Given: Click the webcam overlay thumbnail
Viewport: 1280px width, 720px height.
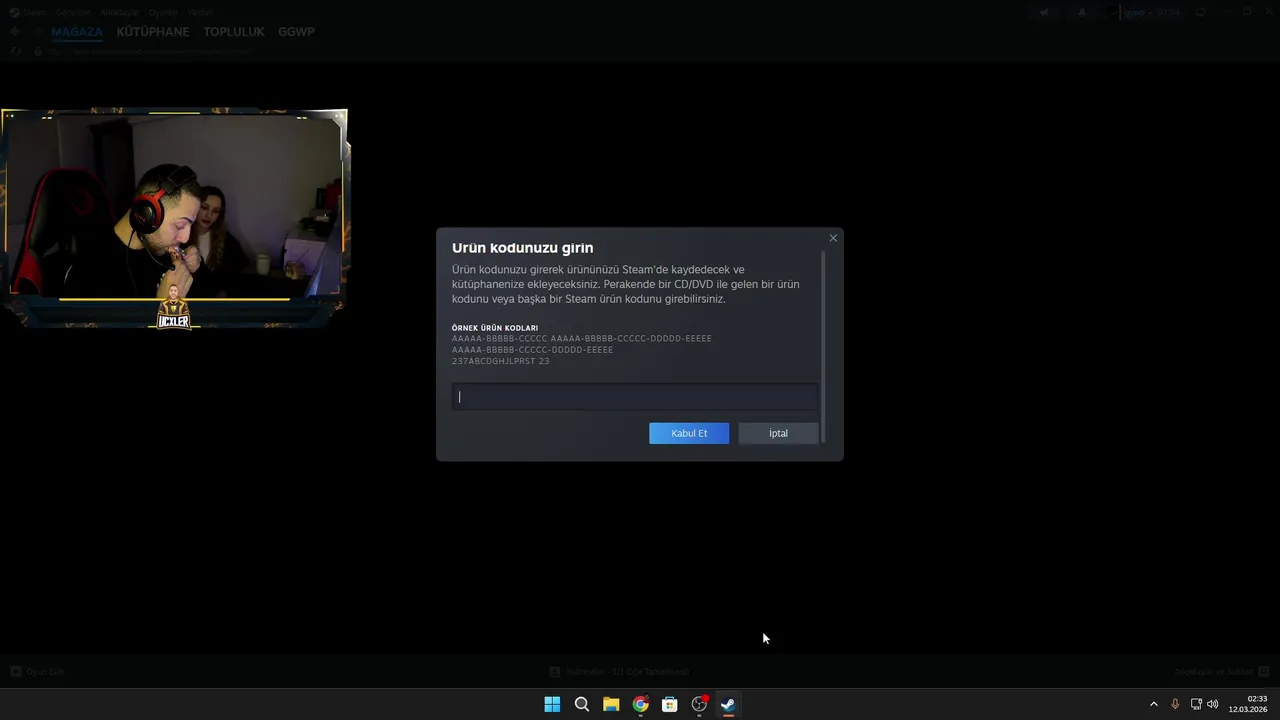Looking at the screenshot, I should click(175, 218).
